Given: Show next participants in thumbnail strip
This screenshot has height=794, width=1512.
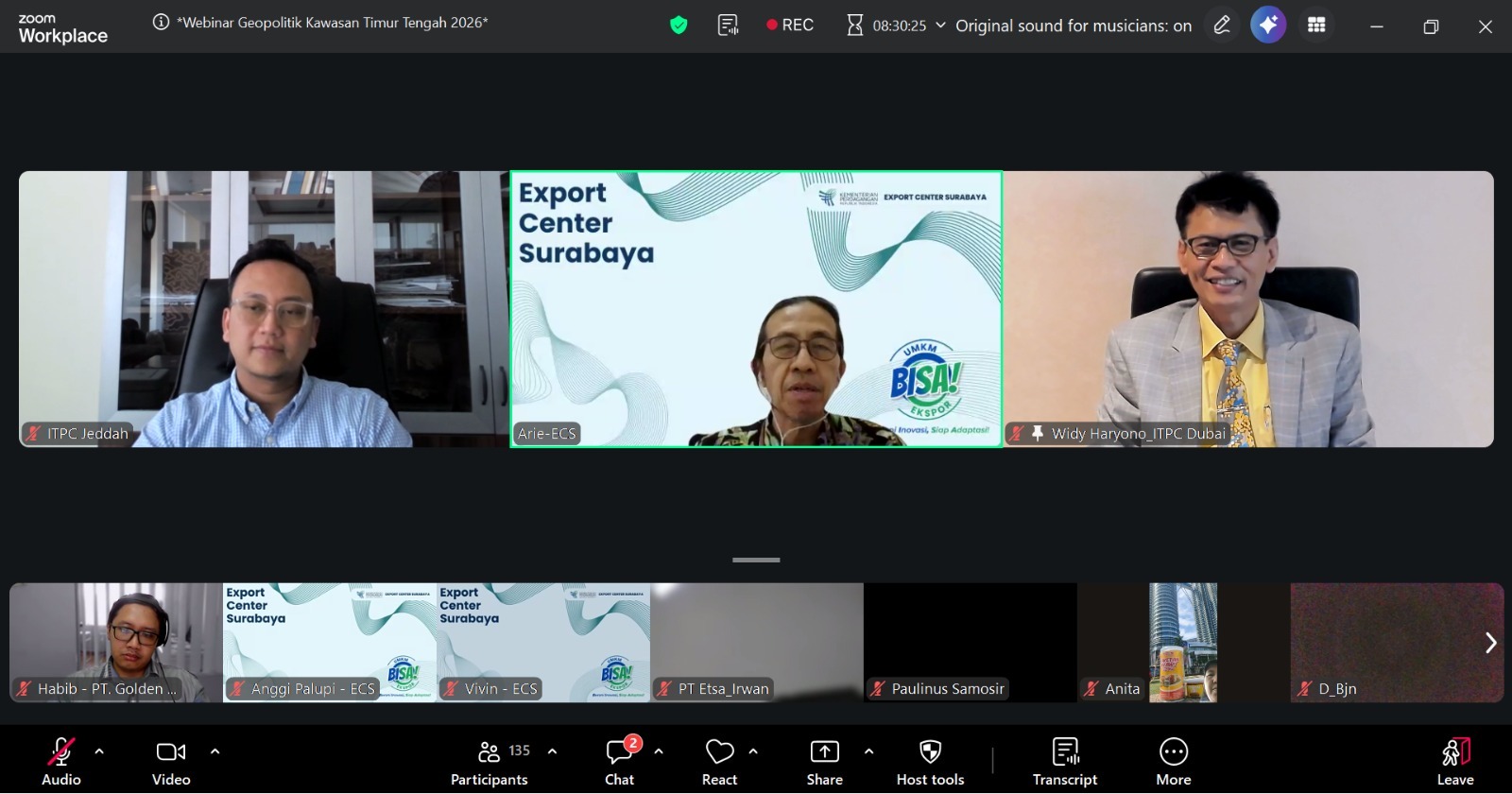Looking at the screenshot, I should pyautogui.click(x=1490, y=643).
